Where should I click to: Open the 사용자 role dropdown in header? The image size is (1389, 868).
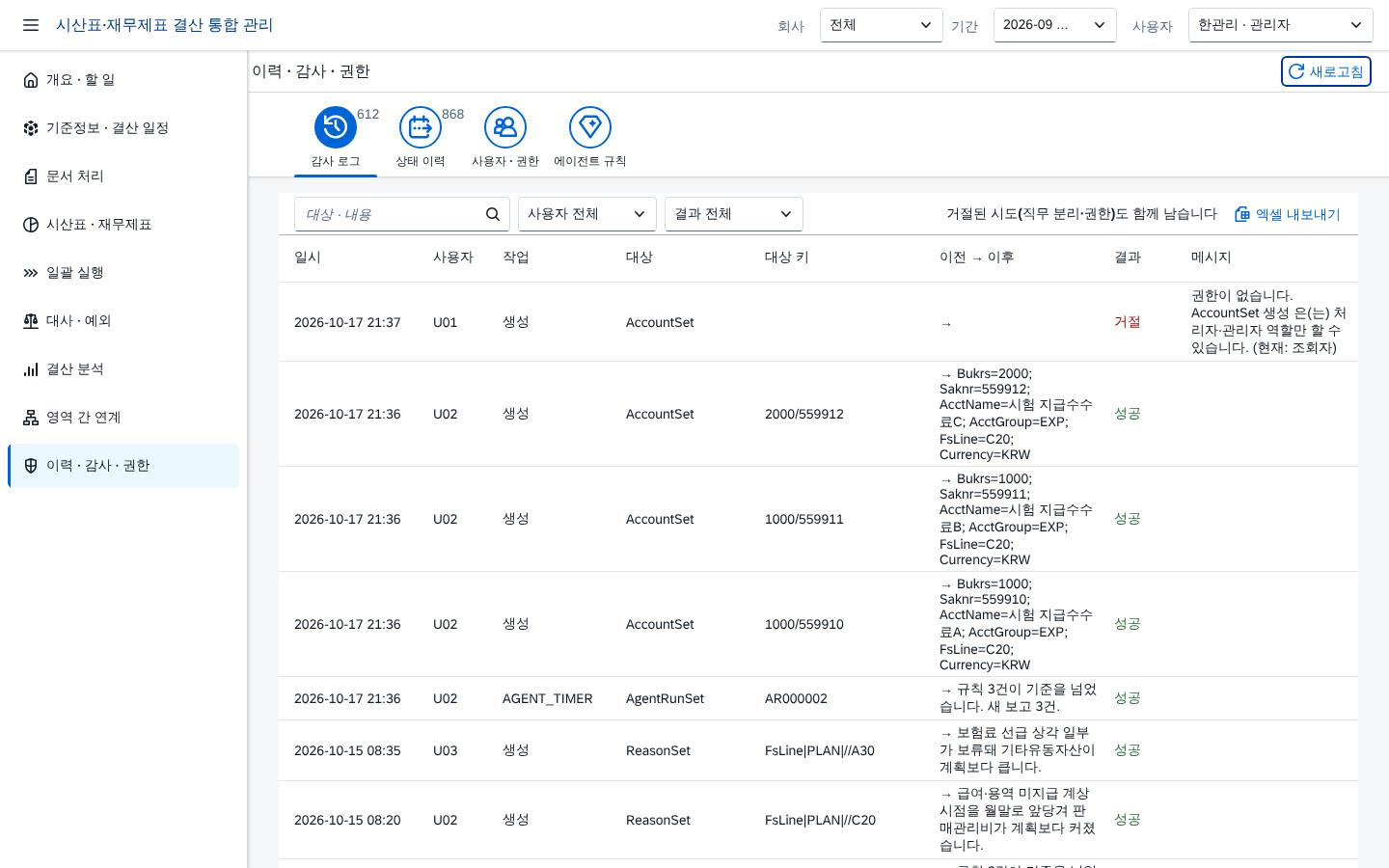(1281, 25)
